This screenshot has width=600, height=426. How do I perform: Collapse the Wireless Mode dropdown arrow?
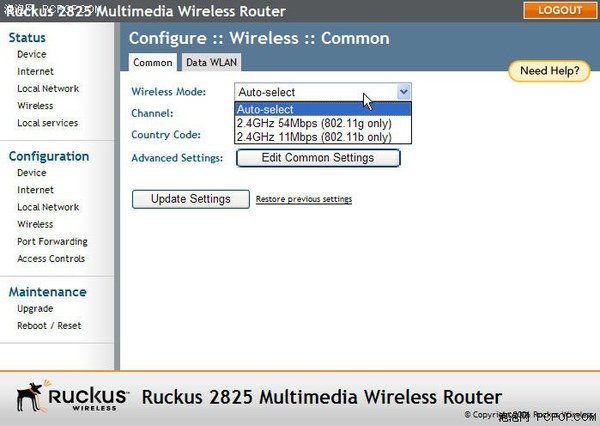(404, 92)
